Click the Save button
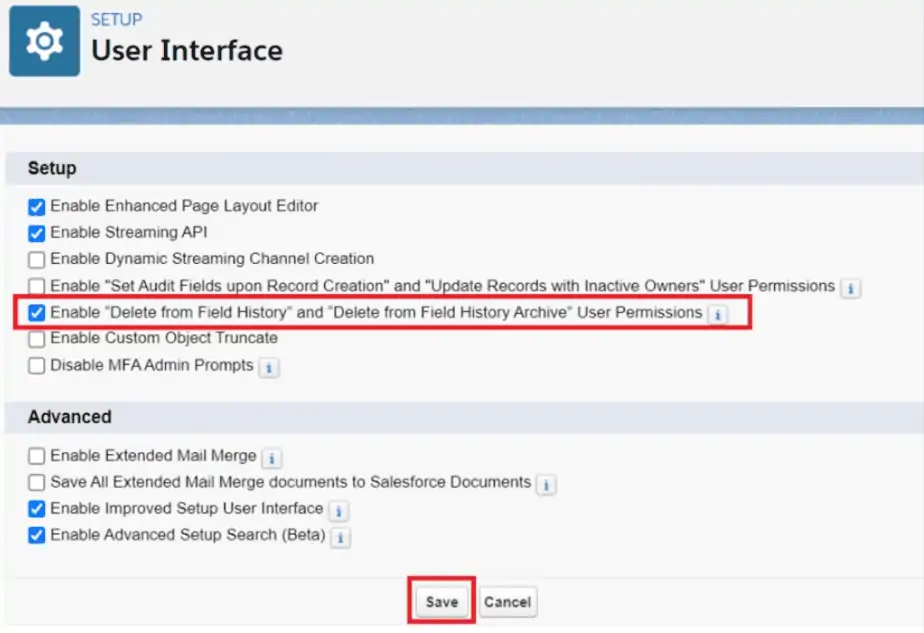 441,601
